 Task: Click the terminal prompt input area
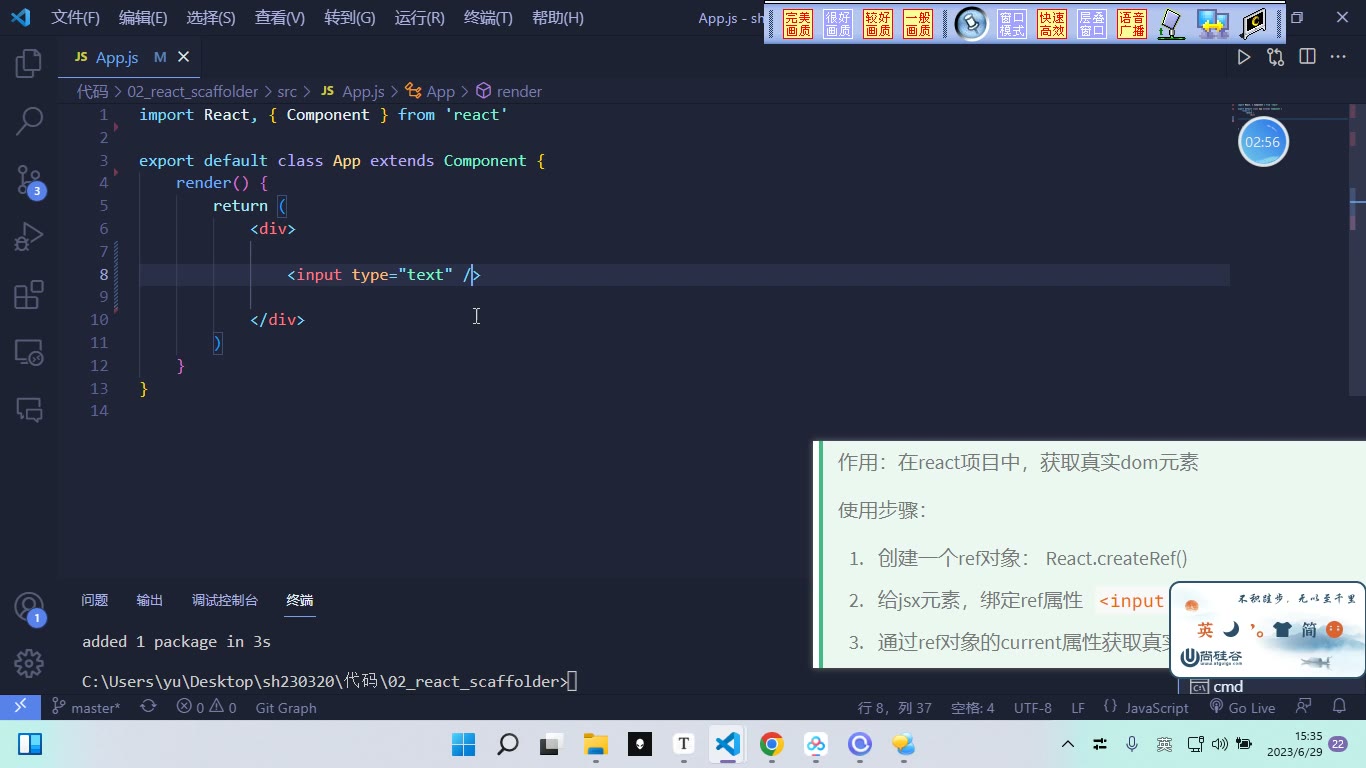(573, 682)
